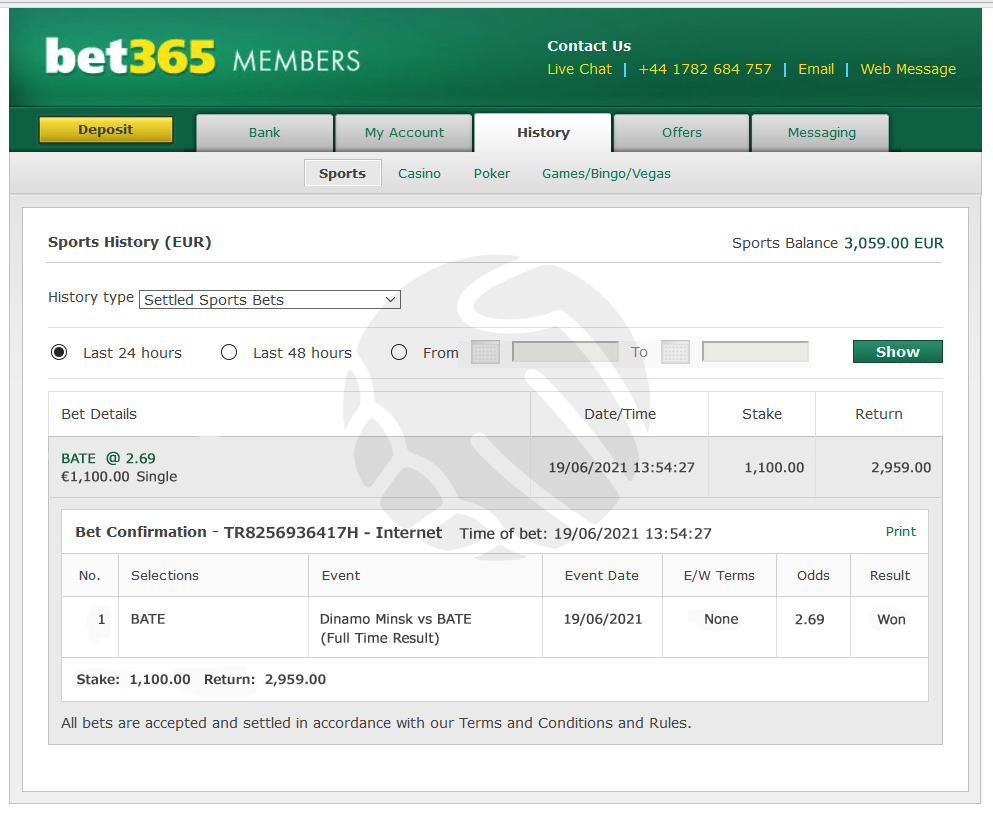
Task: Click the E/W Terms value None
Action: (x=721, y=619)
